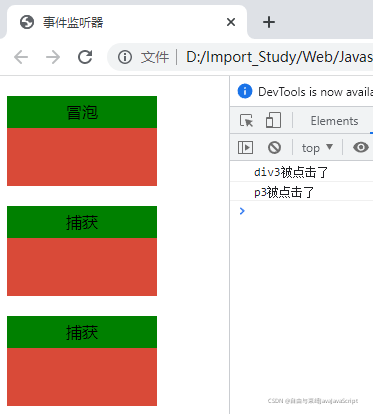Screen dimensions: 373x414
Task: Click the browser back arrow
Action: pos(21,57)
